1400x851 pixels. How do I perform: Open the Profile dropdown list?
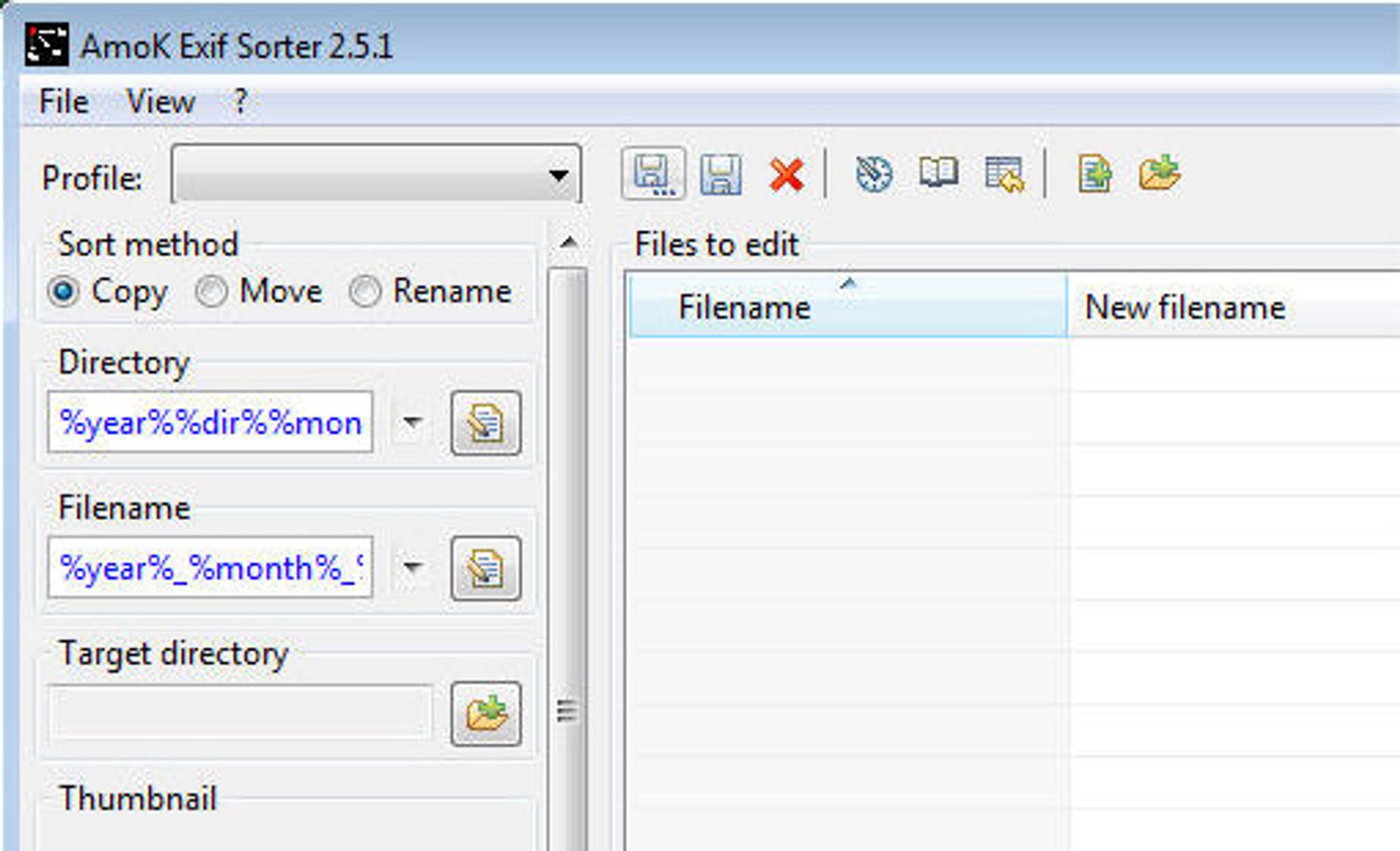pos(376,174)
